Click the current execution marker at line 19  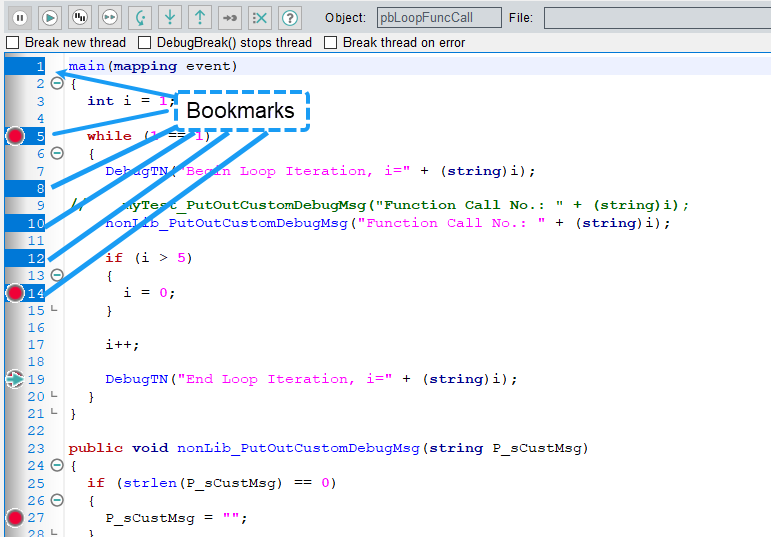(15, 379)
